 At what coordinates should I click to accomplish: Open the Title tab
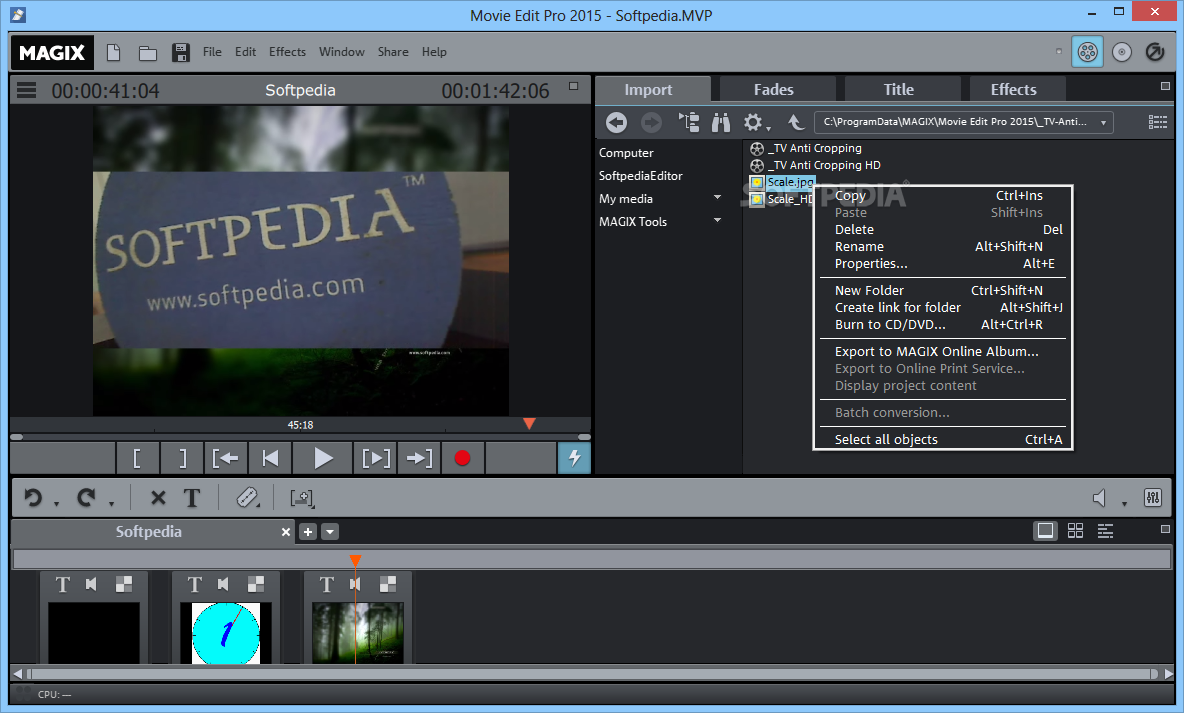[899, 89]
